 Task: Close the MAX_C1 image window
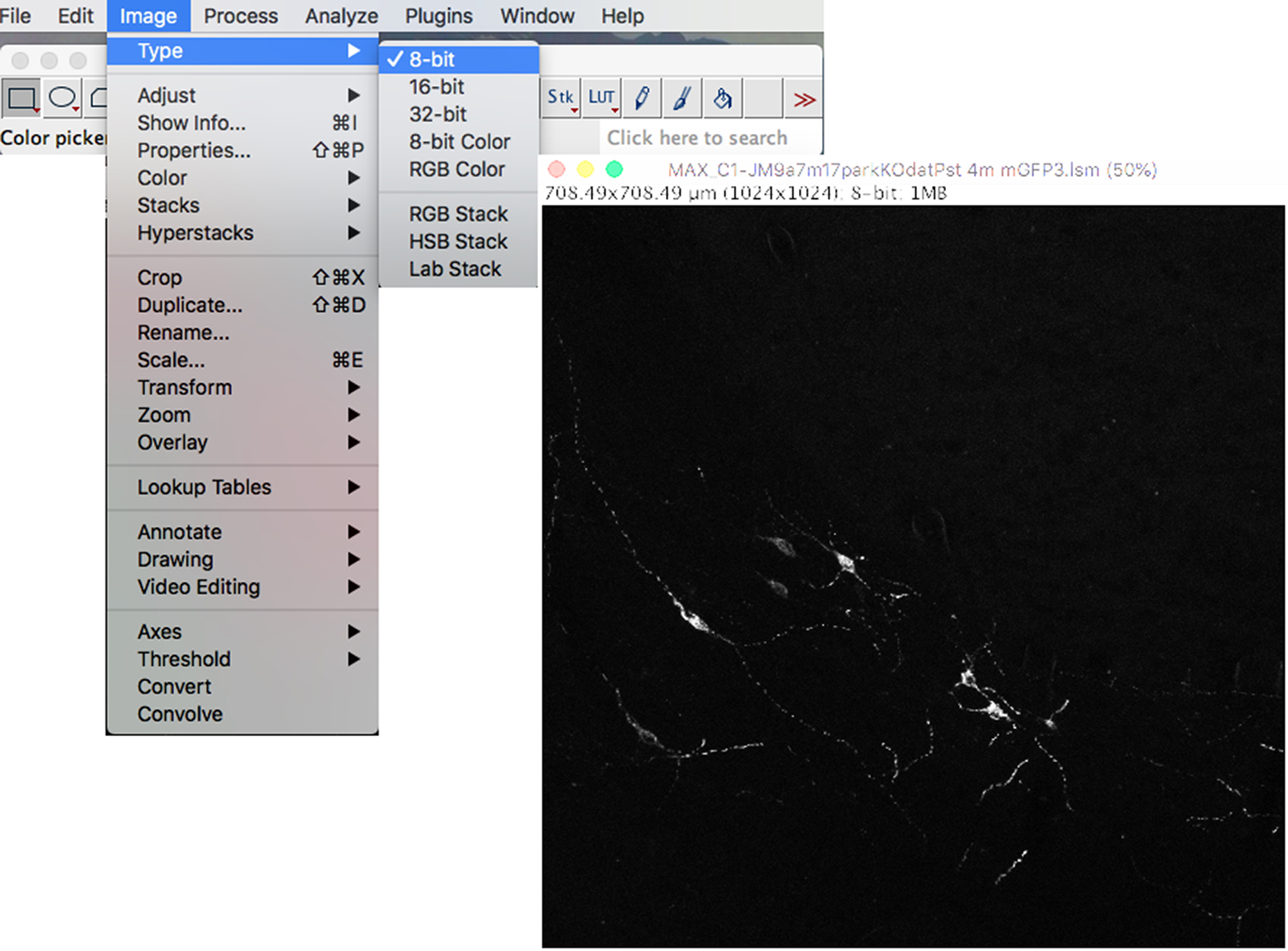(556, 169)
